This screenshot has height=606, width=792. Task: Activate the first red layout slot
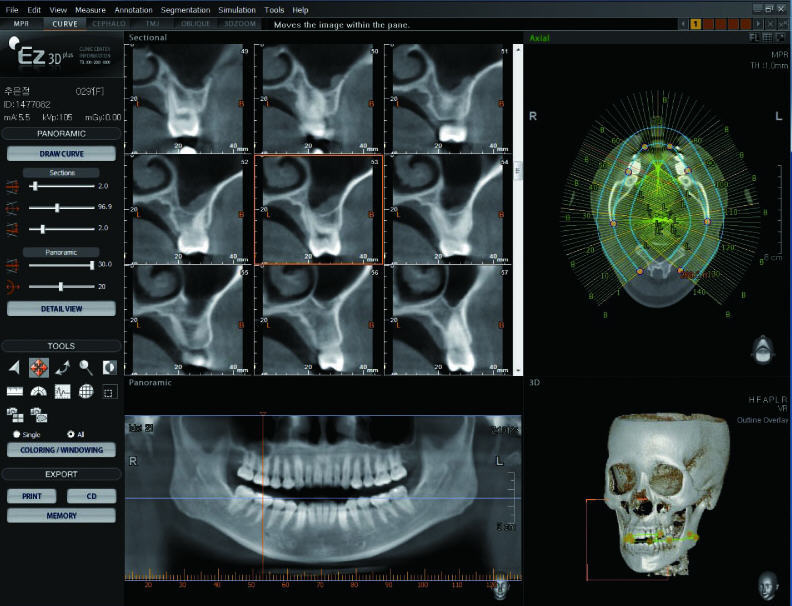click(x=708, y=24)
